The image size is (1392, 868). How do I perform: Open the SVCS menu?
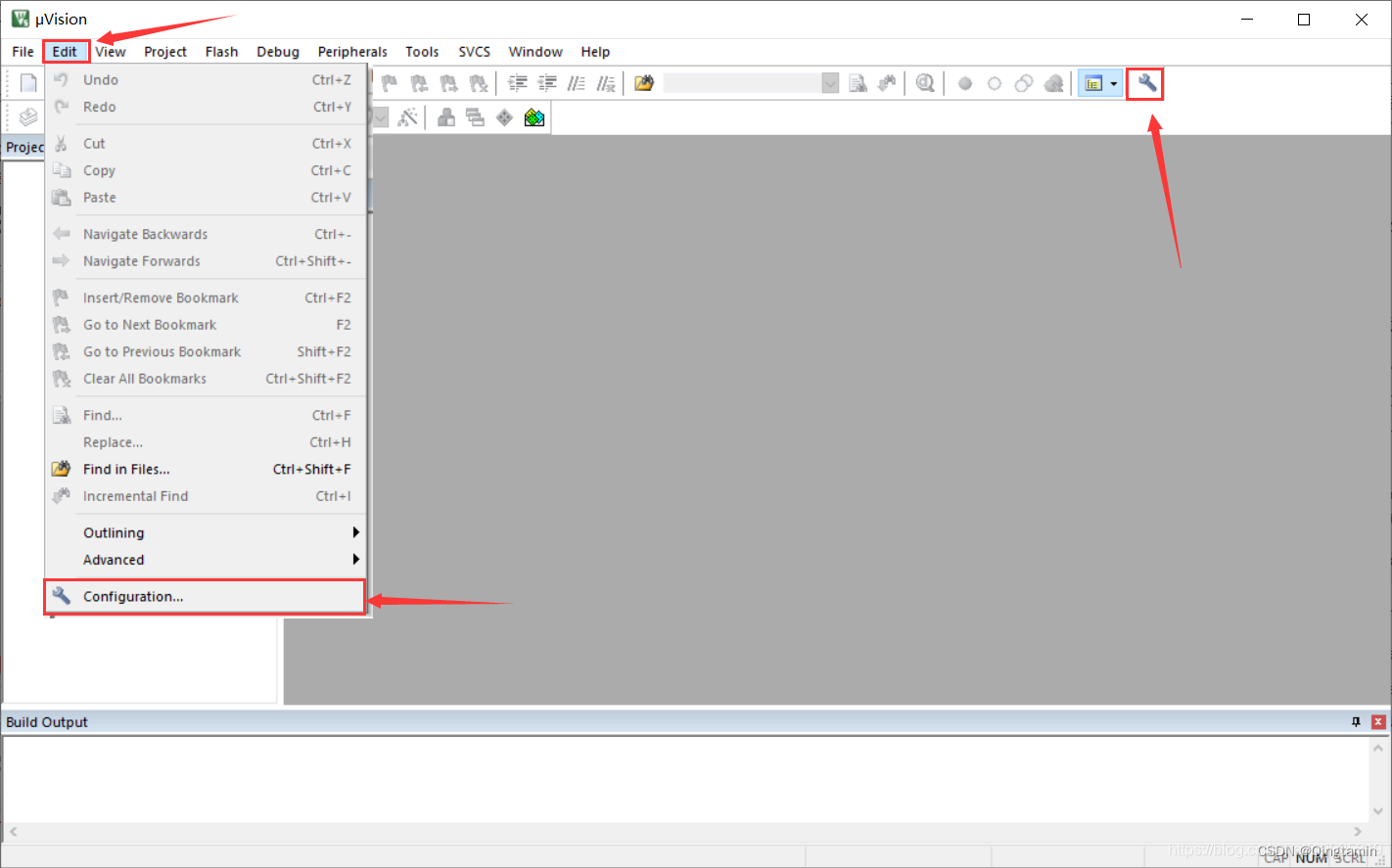[475, 52]
